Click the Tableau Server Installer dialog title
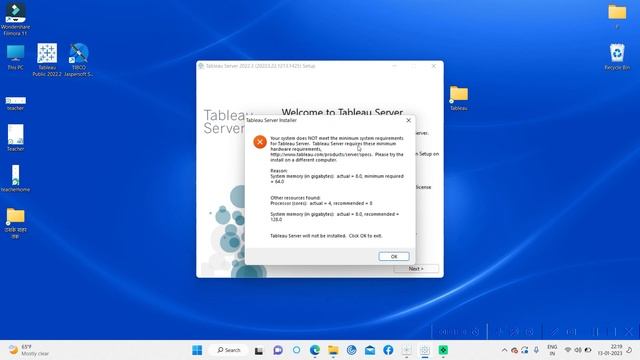The width and height of the screenshot is (640, 360). point(271,120)
